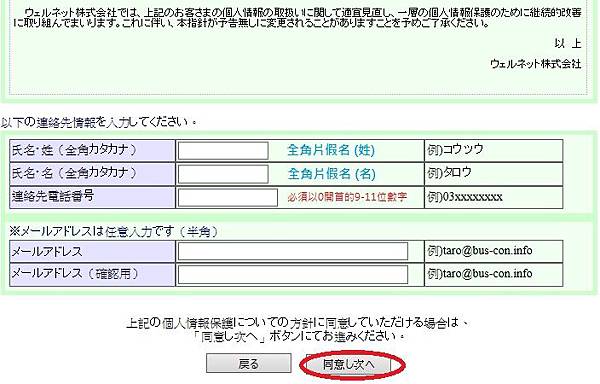Click the first taro@bus-con.info example
600x384 pixels.
(480, 251)
